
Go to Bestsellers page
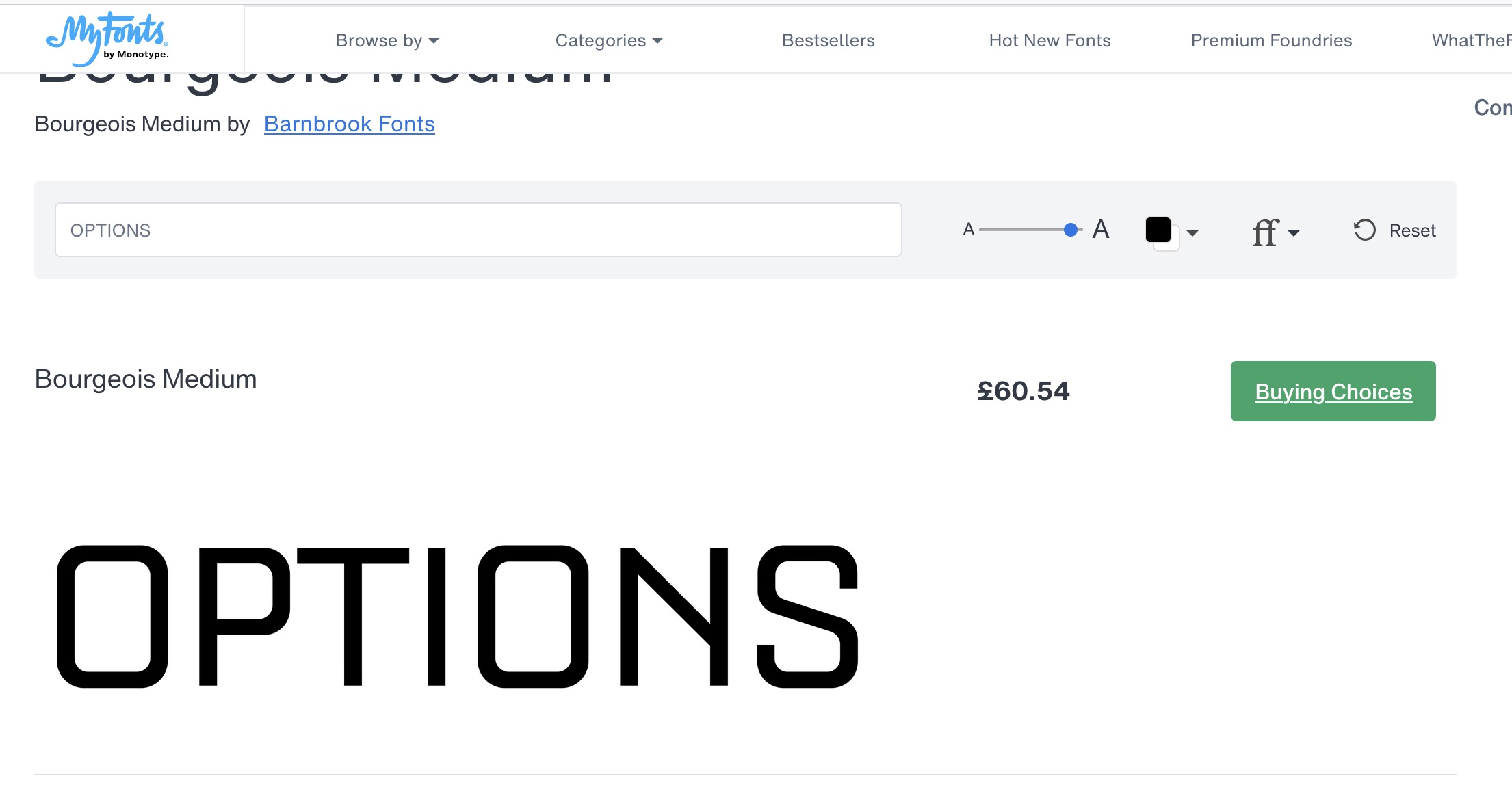pos(828,41)
